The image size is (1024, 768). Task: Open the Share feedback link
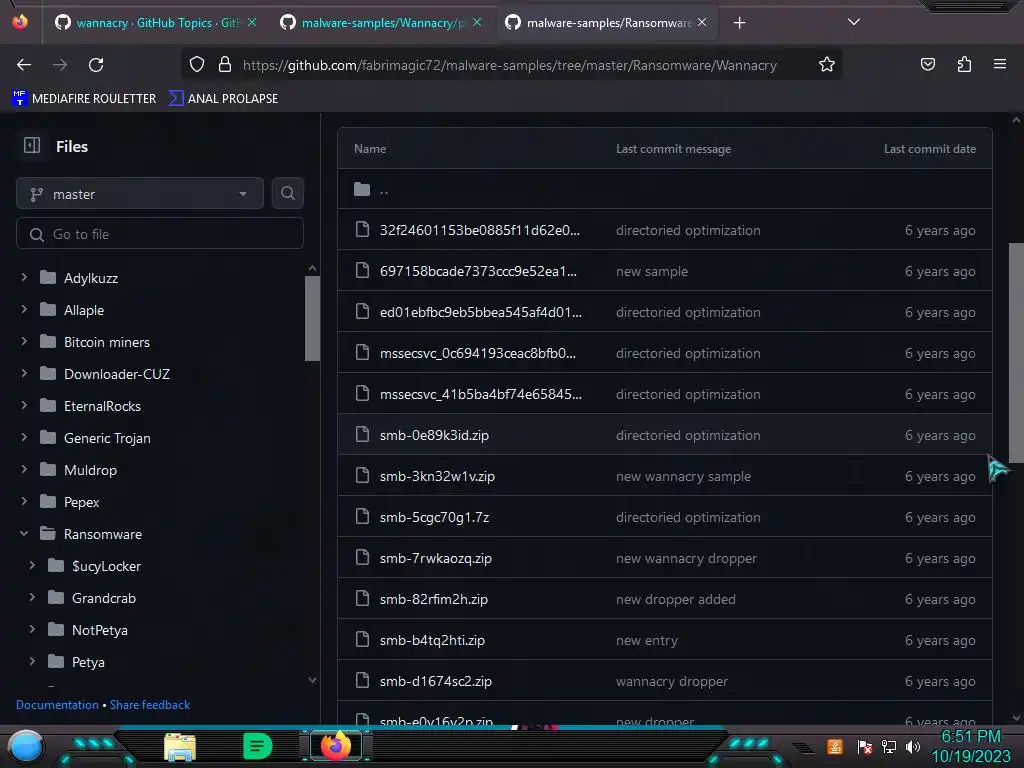pos(150,705)
